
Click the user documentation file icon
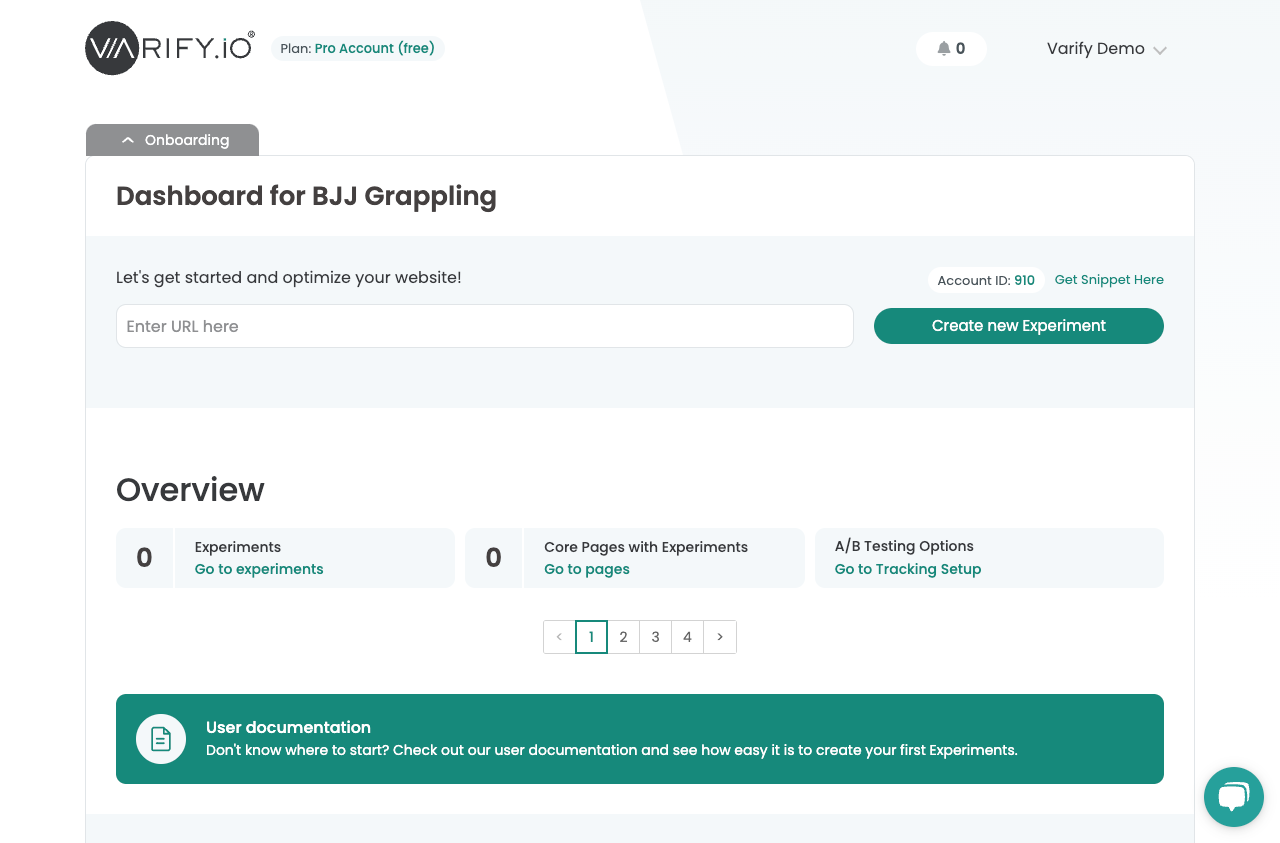[161, 739]
